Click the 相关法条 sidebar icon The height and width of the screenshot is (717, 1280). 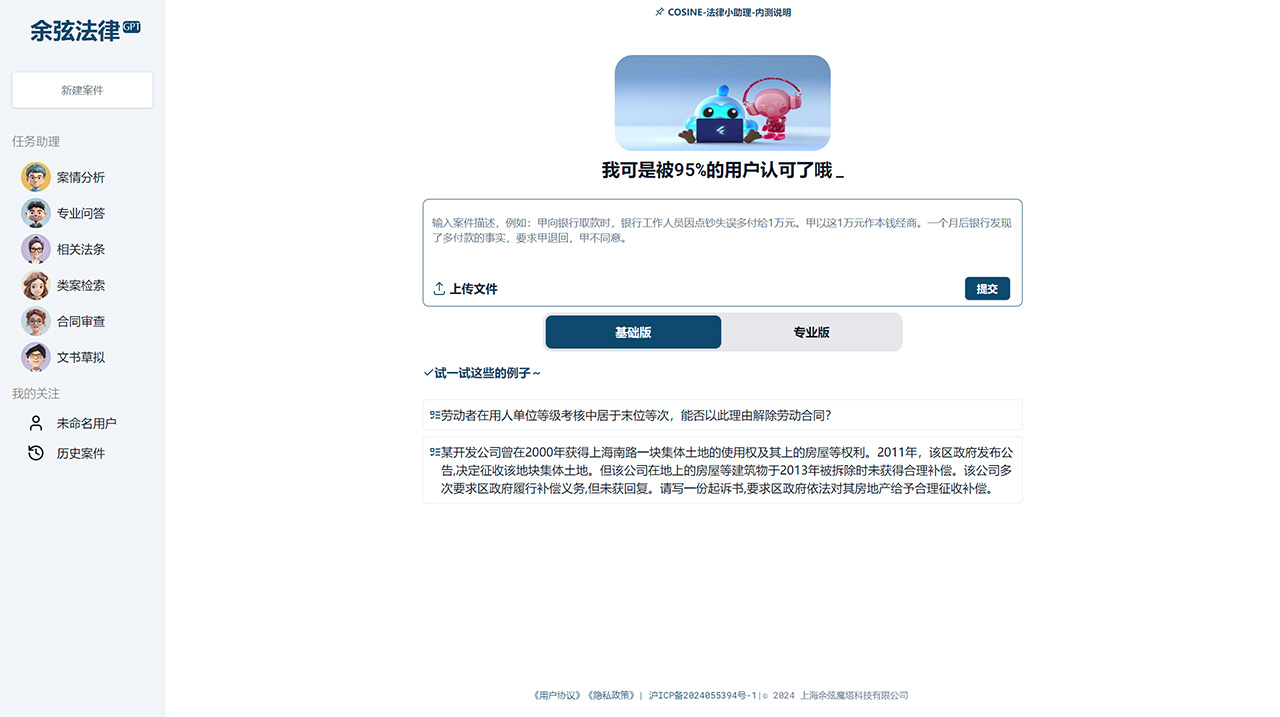[35, 248]
